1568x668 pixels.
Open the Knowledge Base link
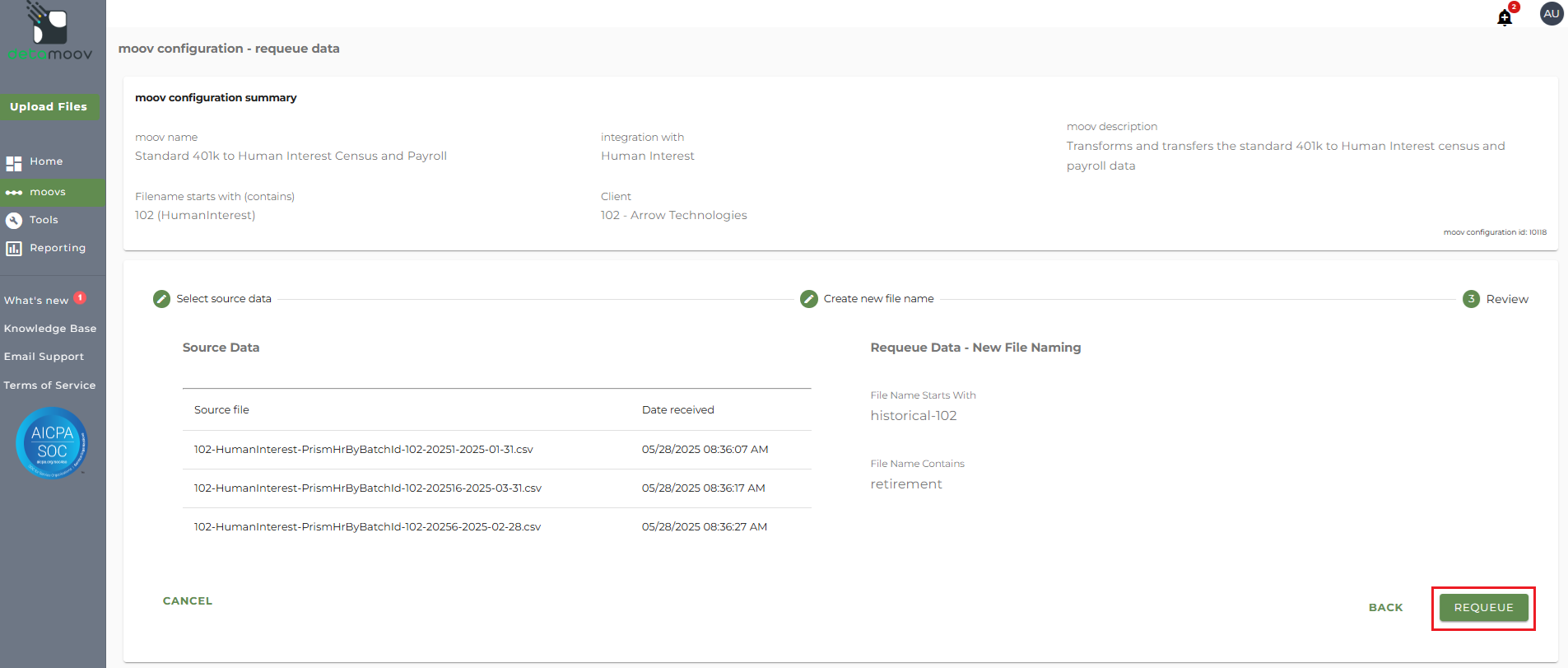point(50,329)
